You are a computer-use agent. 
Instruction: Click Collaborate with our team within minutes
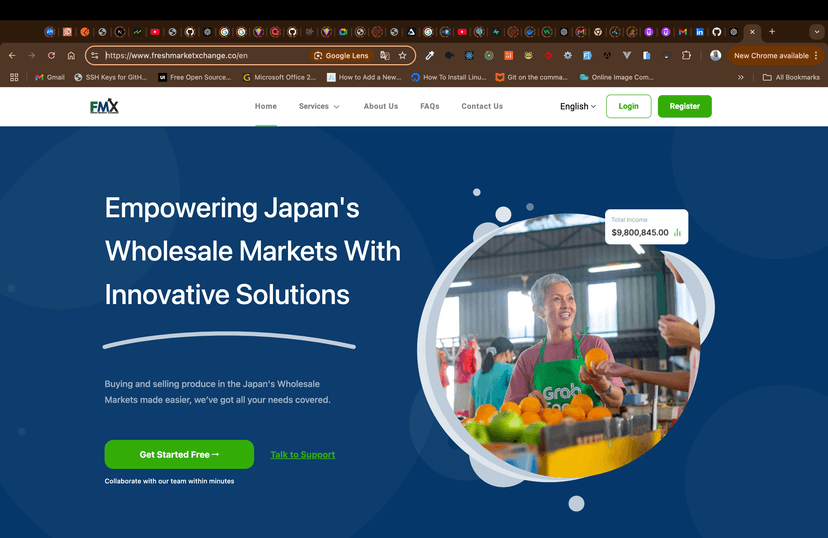(x=169, y=481)
